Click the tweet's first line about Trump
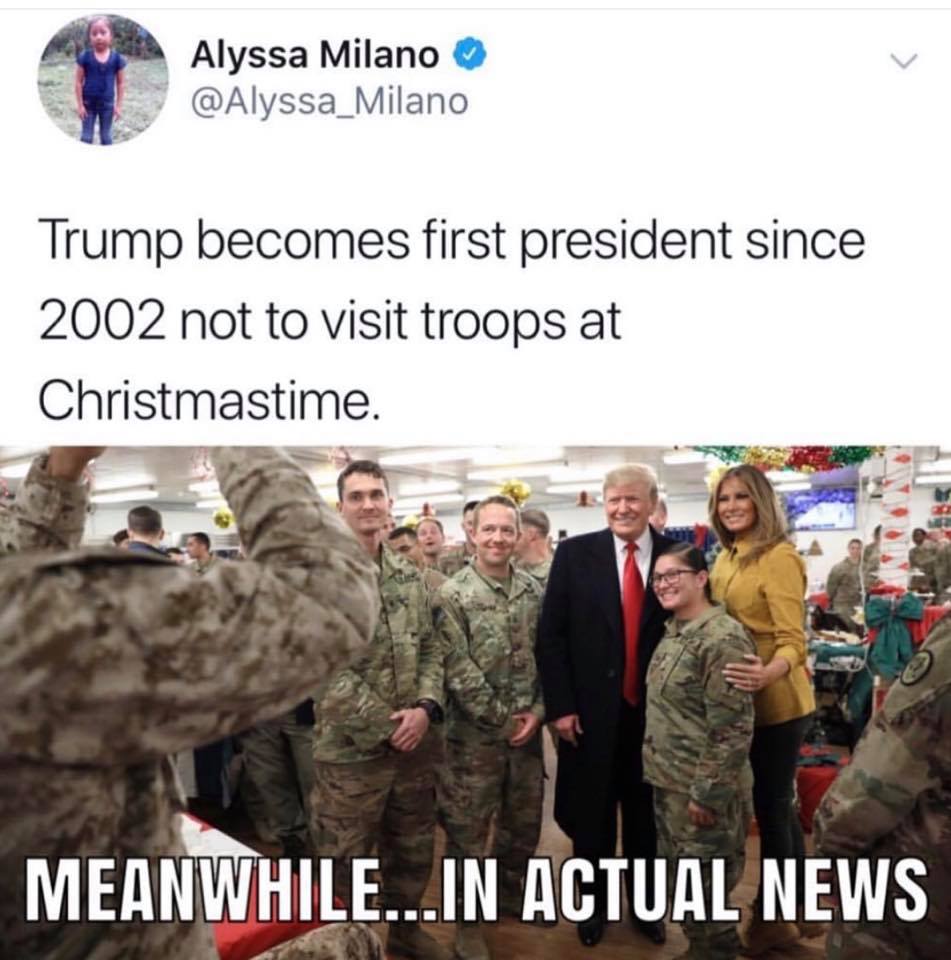The image size is (951, 960). coord(453,242)
